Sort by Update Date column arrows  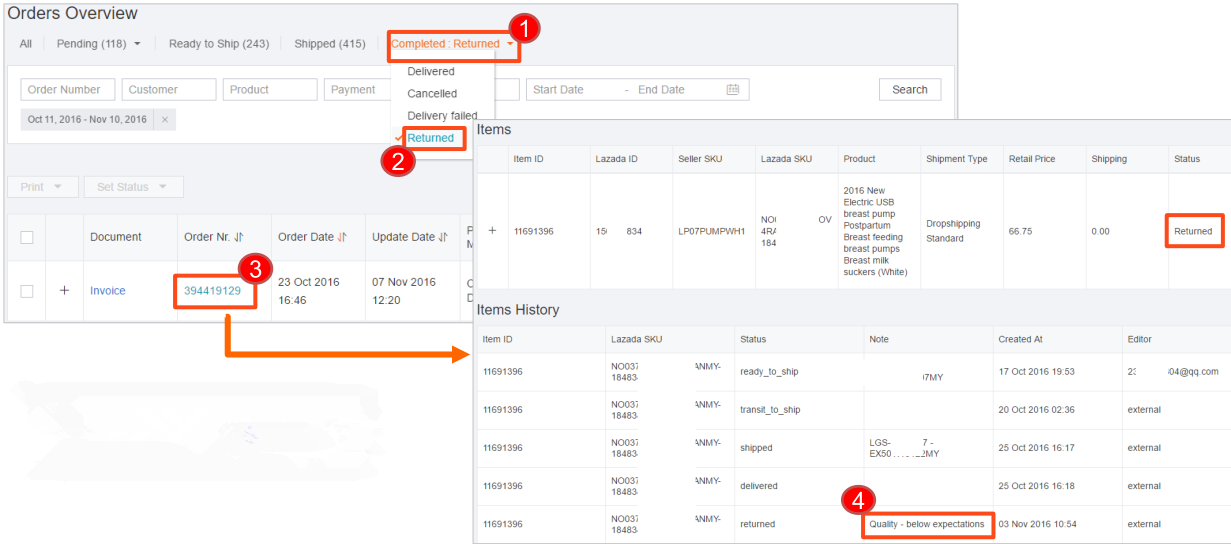point(439,238)
